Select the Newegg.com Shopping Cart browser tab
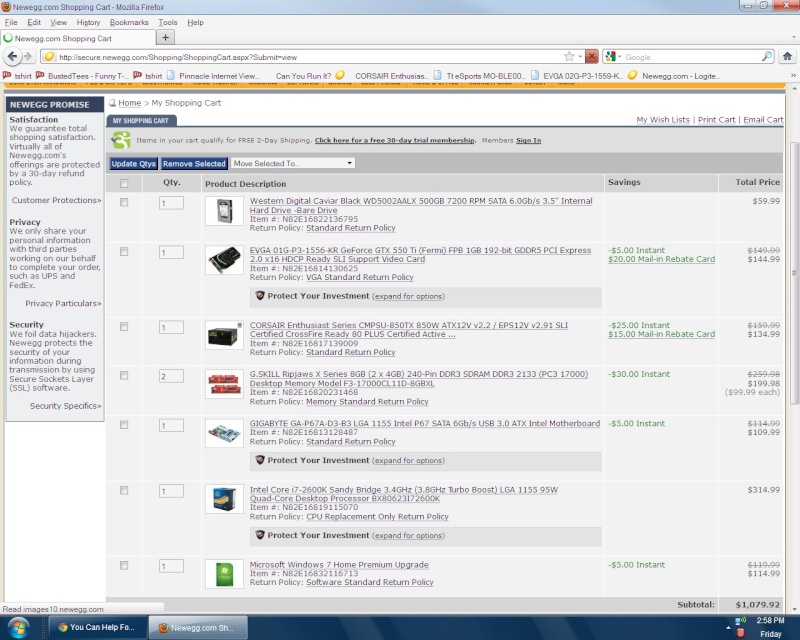 (78, 38)
